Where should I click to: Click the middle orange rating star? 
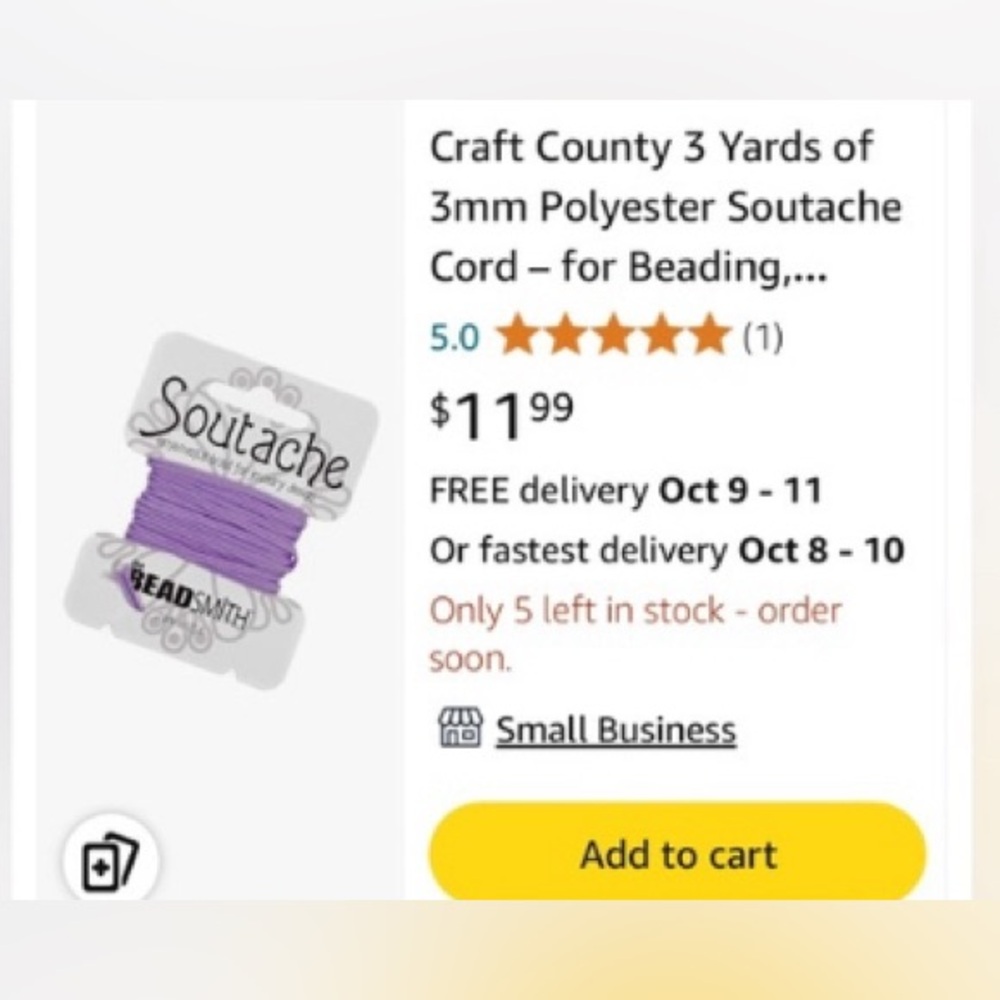(x=613, y=336)
